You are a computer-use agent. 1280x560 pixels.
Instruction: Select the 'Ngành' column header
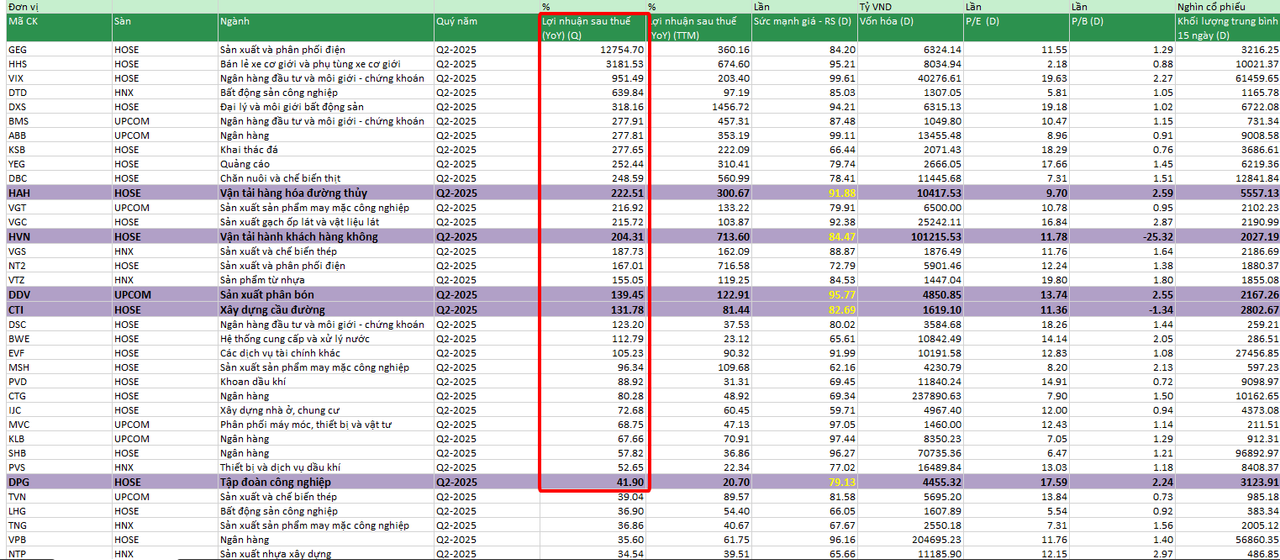(235, 21)
